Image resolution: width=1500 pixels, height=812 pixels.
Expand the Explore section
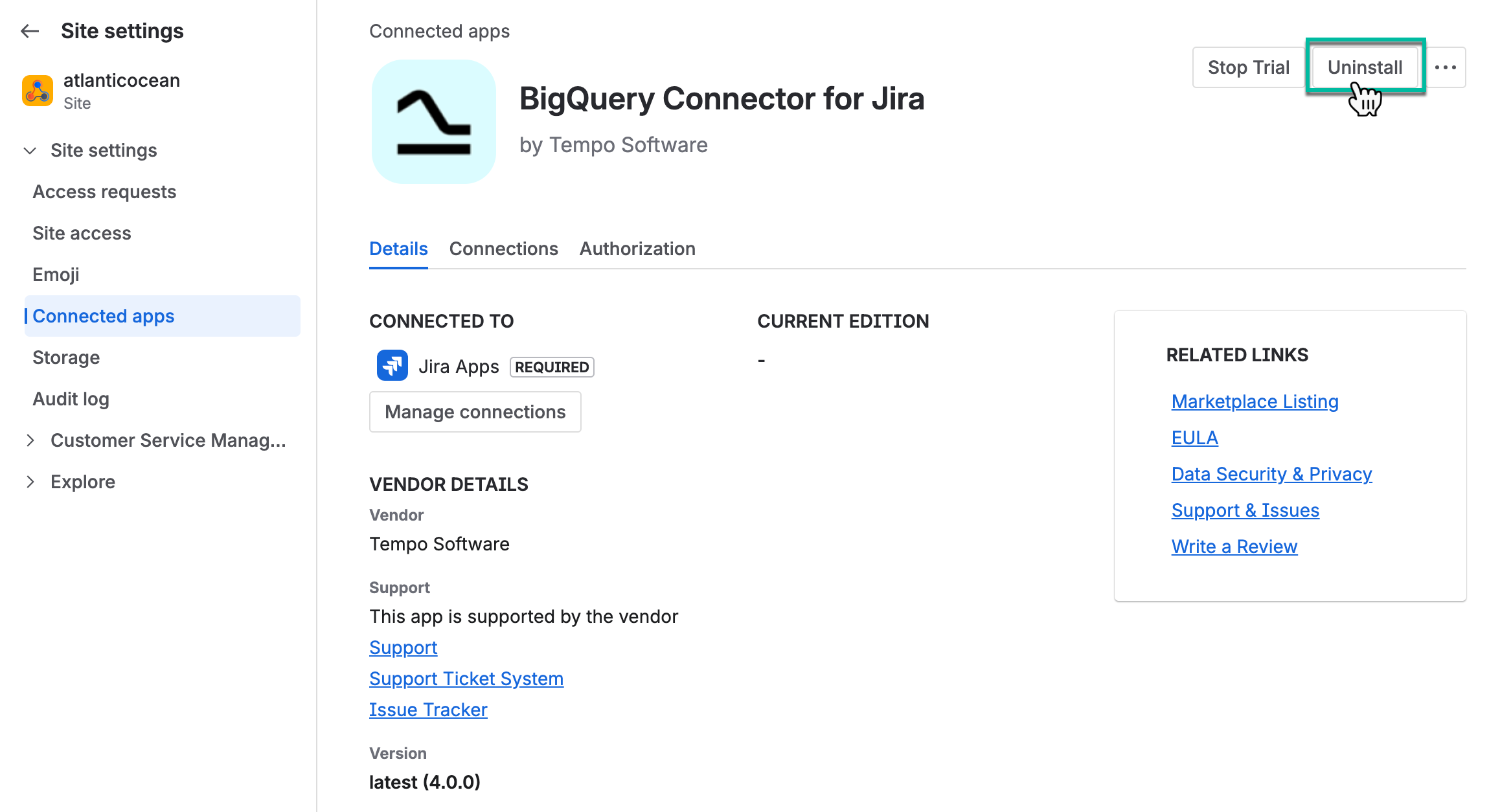(31, 481)
